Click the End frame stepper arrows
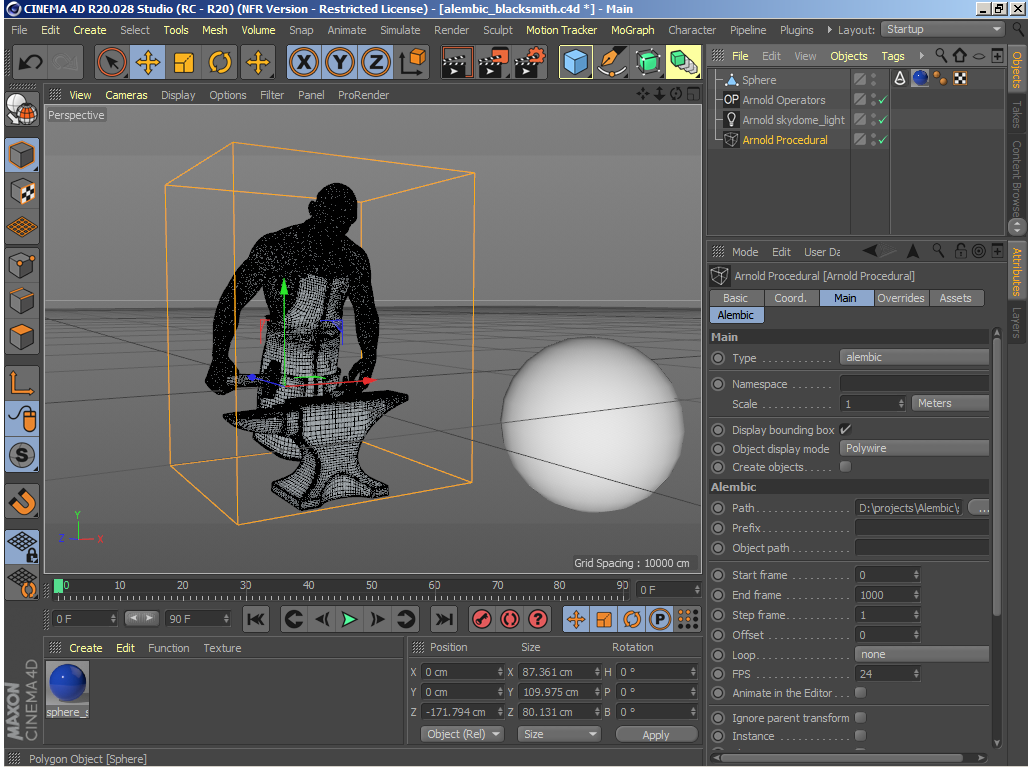The width and height of the screenshot is (1028, 768). pyautogui.click(x=916, y=595)
